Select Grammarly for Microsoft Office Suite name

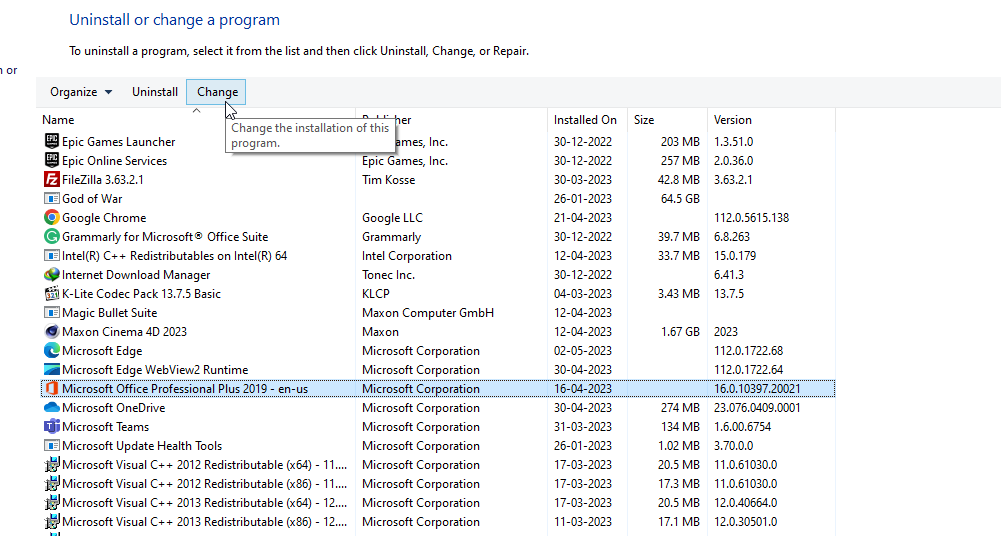[x=165, y=237]
